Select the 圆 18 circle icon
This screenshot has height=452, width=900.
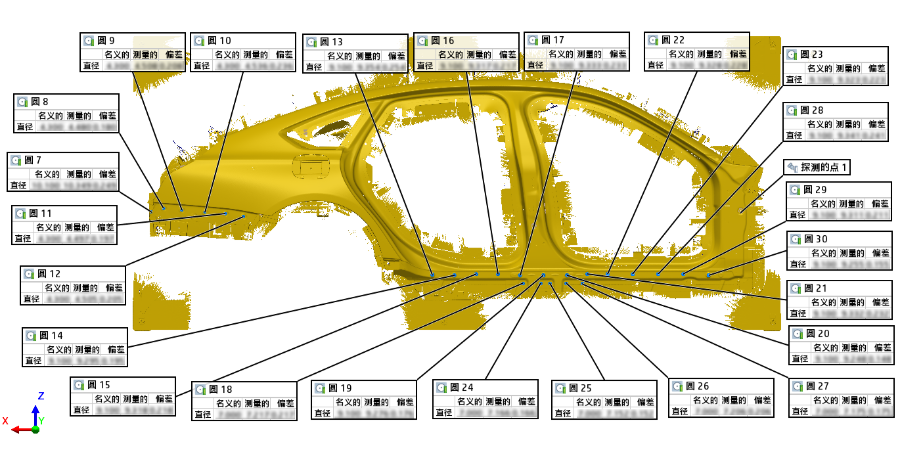point(200,389)
